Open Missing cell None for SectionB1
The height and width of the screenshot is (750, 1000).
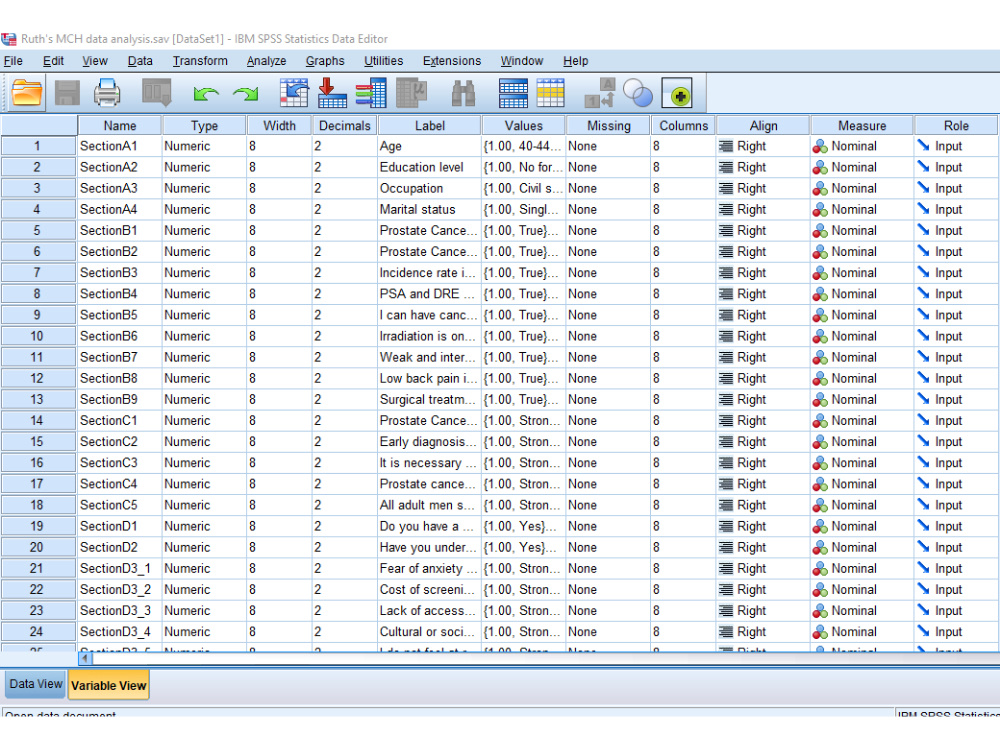[608, 230]
